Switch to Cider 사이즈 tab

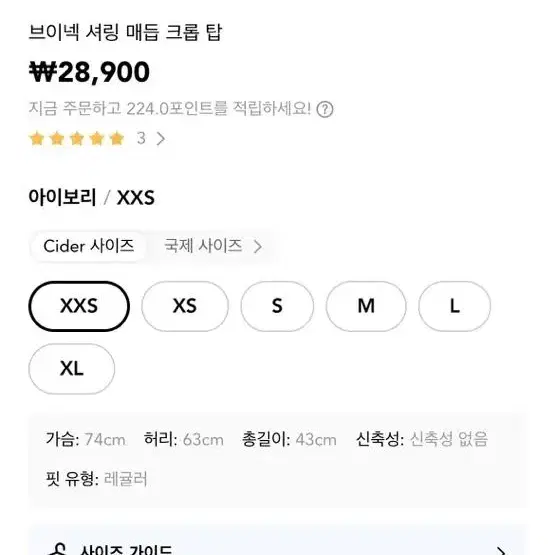[x=88, y=246]
